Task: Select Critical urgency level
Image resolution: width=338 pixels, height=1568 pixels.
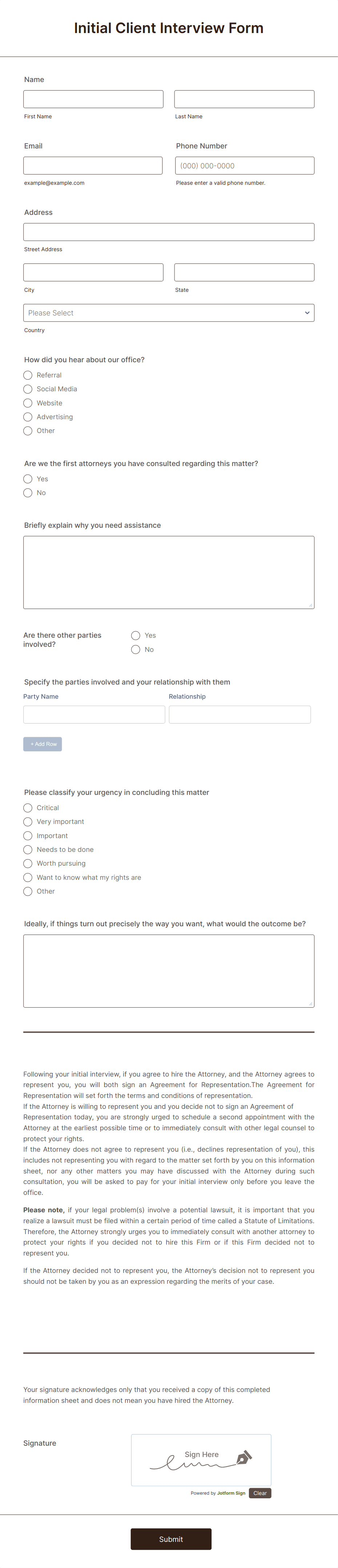Action: [27, 808]
